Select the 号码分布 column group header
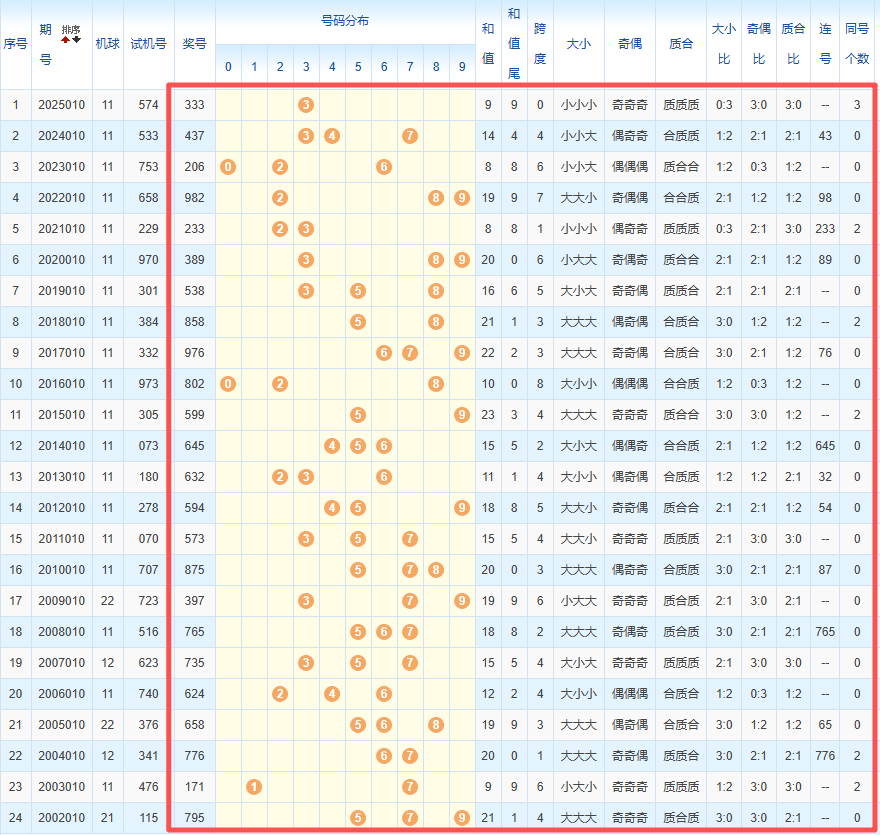This screenshot has width=880, height=835. (344, 21)
